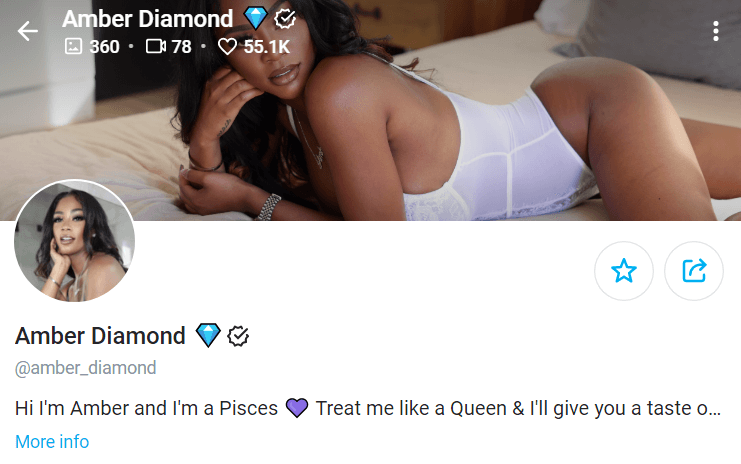
Task: Open the round profile avatar picture
Action: pos(74,241)
